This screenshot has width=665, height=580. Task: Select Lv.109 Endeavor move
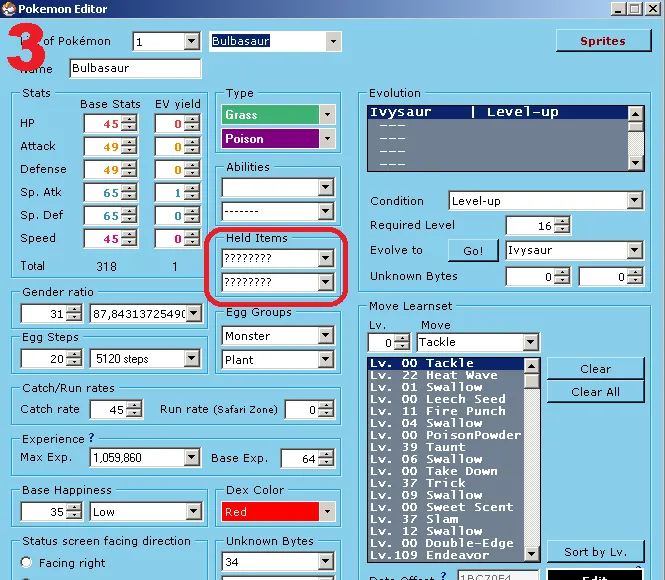(446, 555)
